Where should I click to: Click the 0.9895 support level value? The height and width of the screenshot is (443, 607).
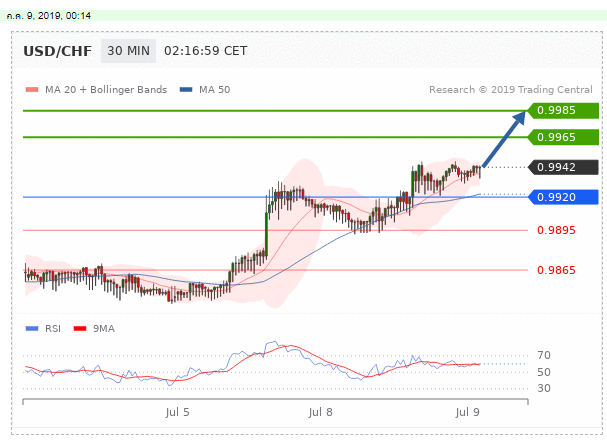(556, 230)
